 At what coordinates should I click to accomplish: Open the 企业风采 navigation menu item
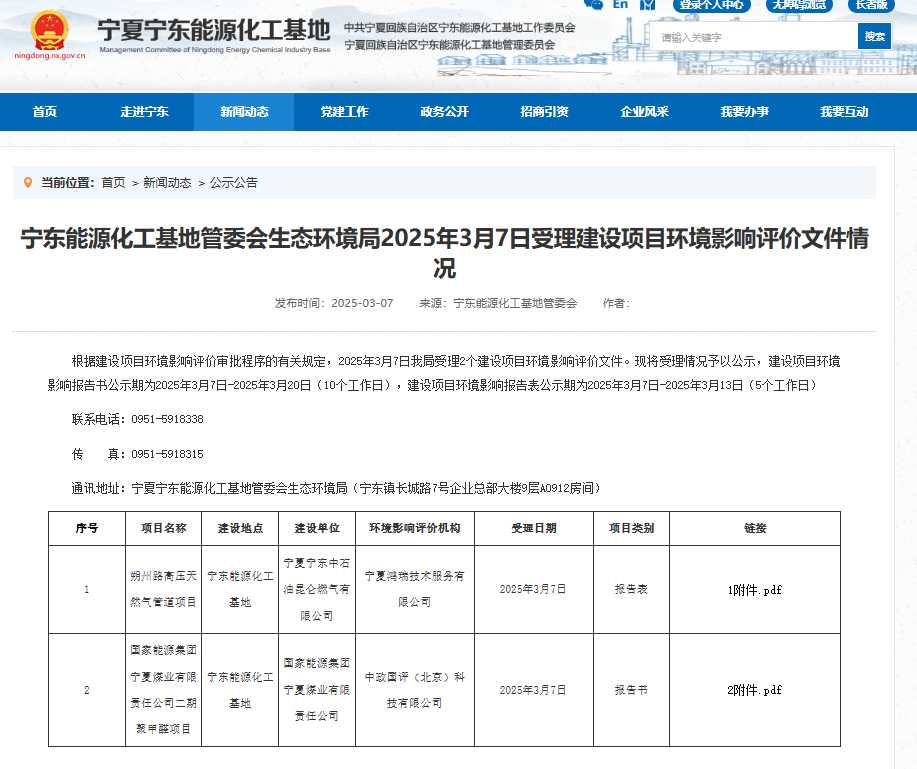click(644, 112)
